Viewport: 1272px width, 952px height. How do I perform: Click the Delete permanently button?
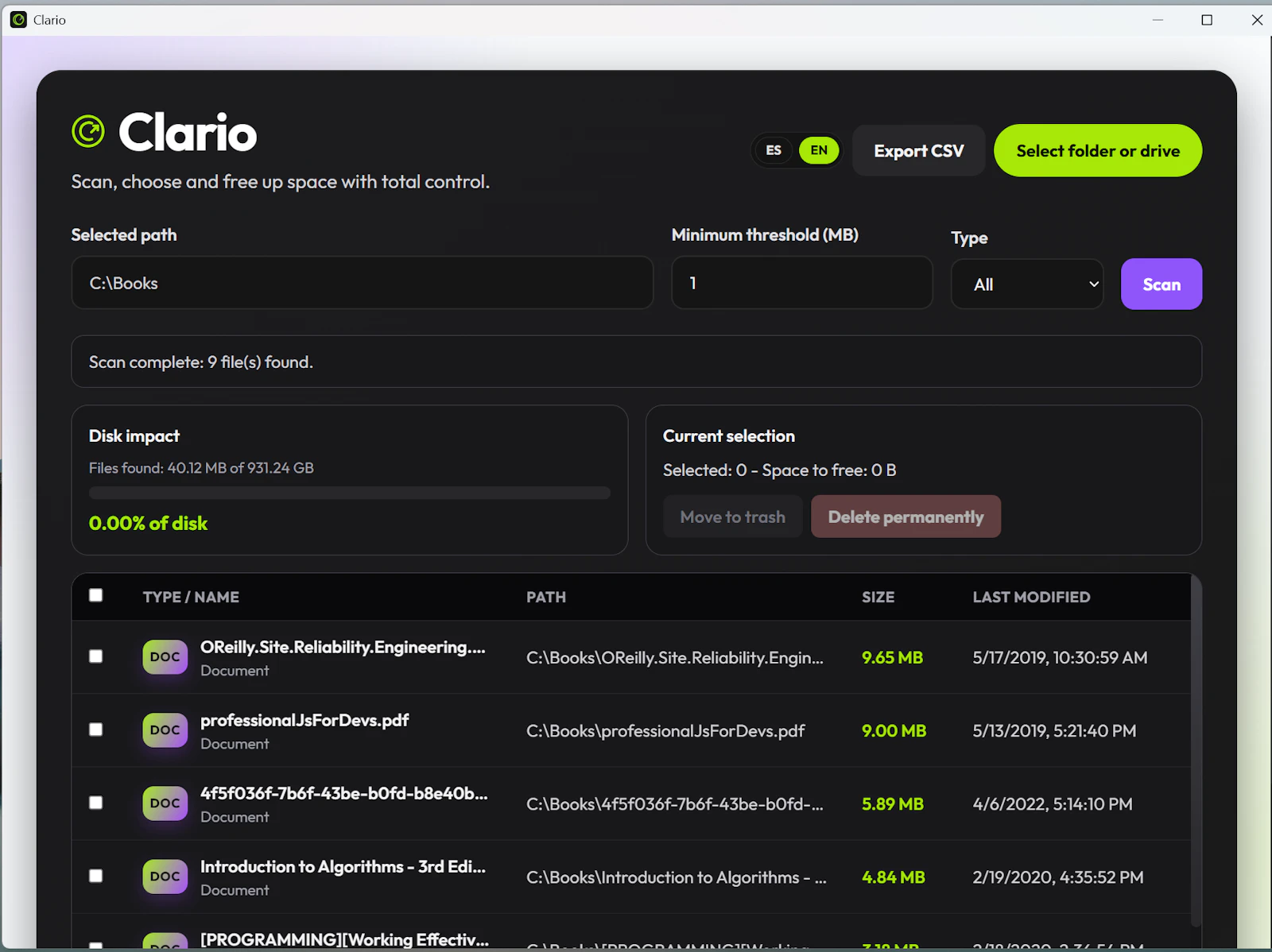(906, 517)
